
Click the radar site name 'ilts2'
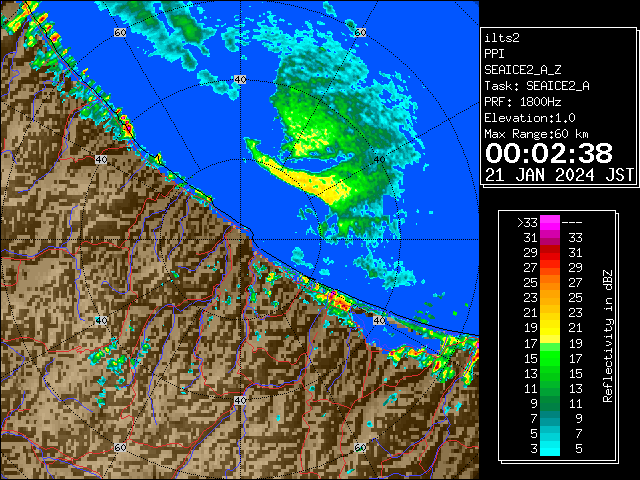502,38
